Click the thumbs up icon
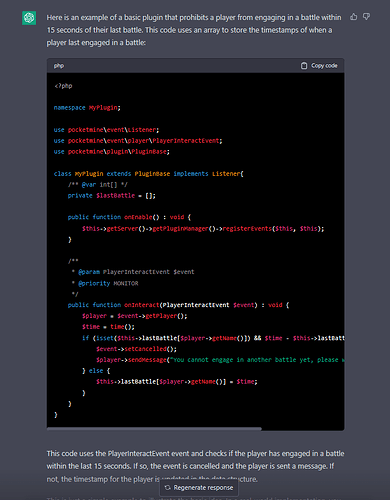This screenshot has width=390, height=500. [x=354, y=17]
